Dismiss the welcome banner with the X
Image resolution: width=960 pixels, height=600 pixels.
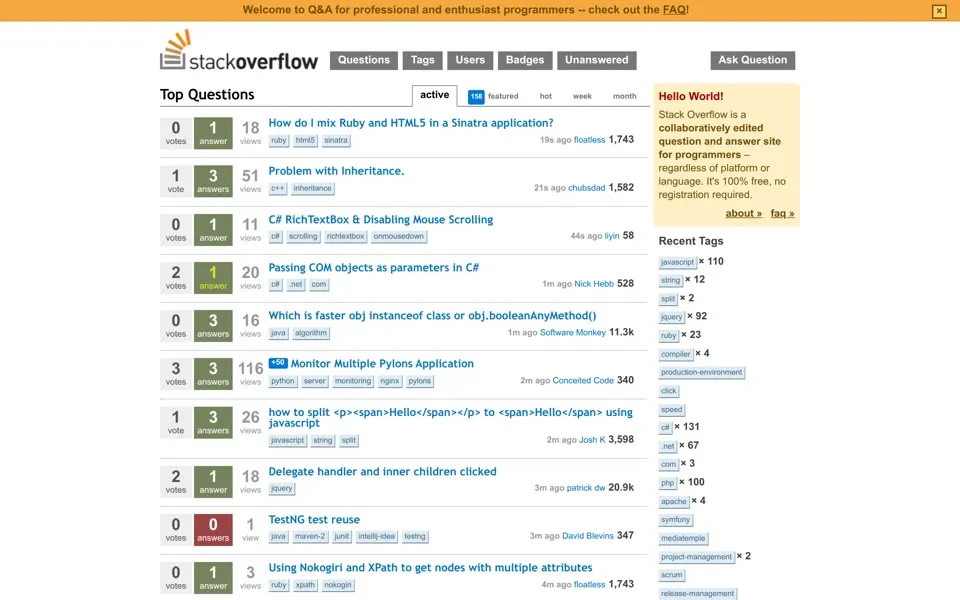[939, 11]
